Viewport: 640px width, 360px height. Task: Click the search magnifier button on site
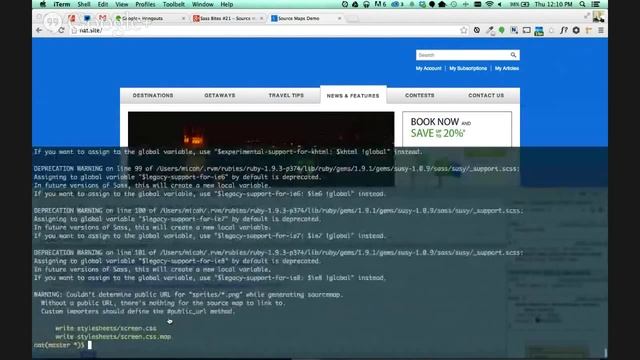click(513, 55)
